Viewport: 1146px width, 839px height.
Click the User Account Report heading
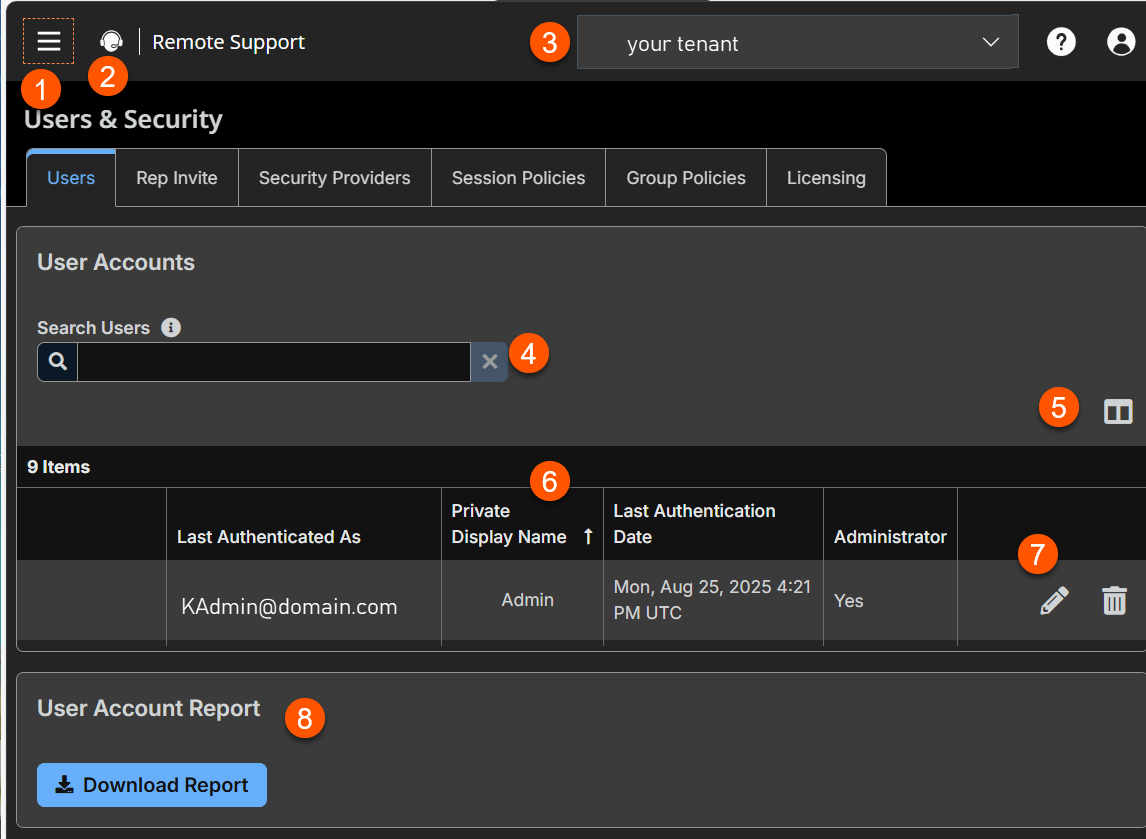tap(148, 708)
